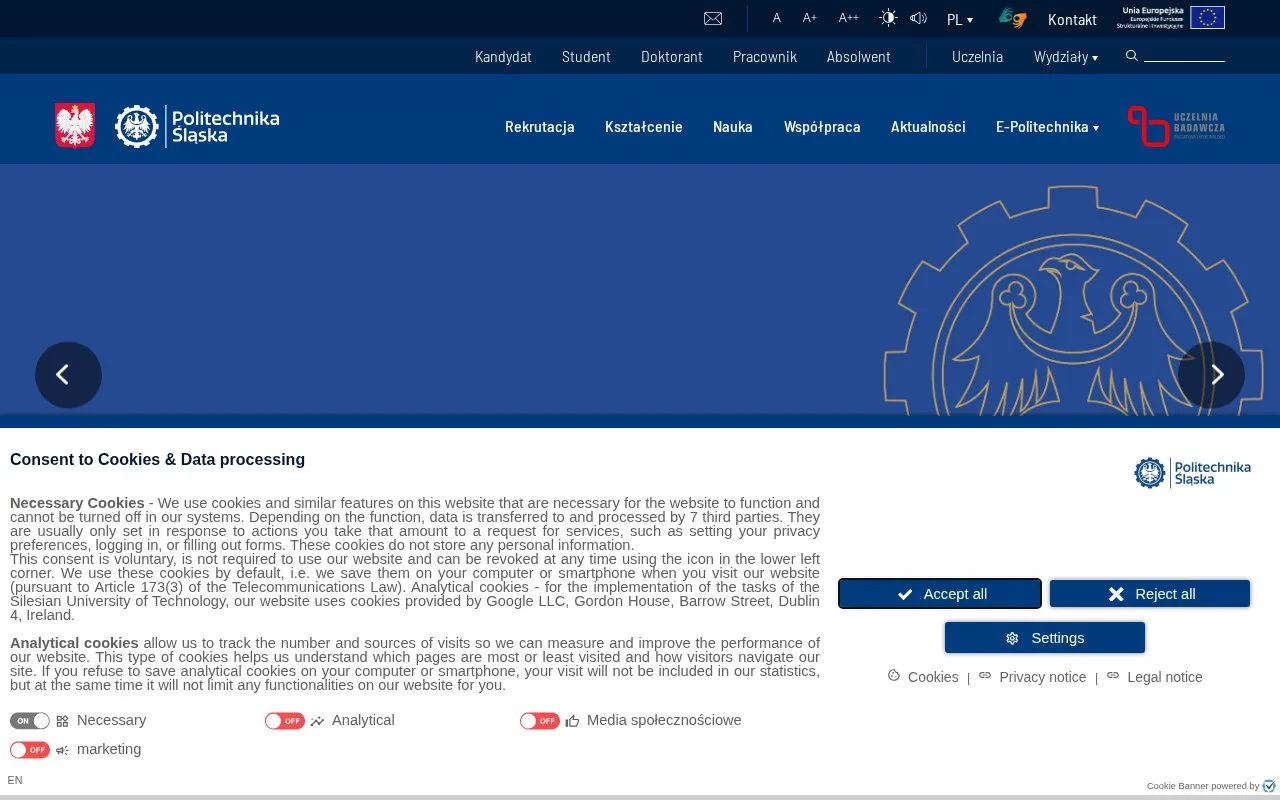The width and height of the screenshot is (1280, 800).
Task: Open the Kształcenie menu item
Action: click(x=644, y=127)
